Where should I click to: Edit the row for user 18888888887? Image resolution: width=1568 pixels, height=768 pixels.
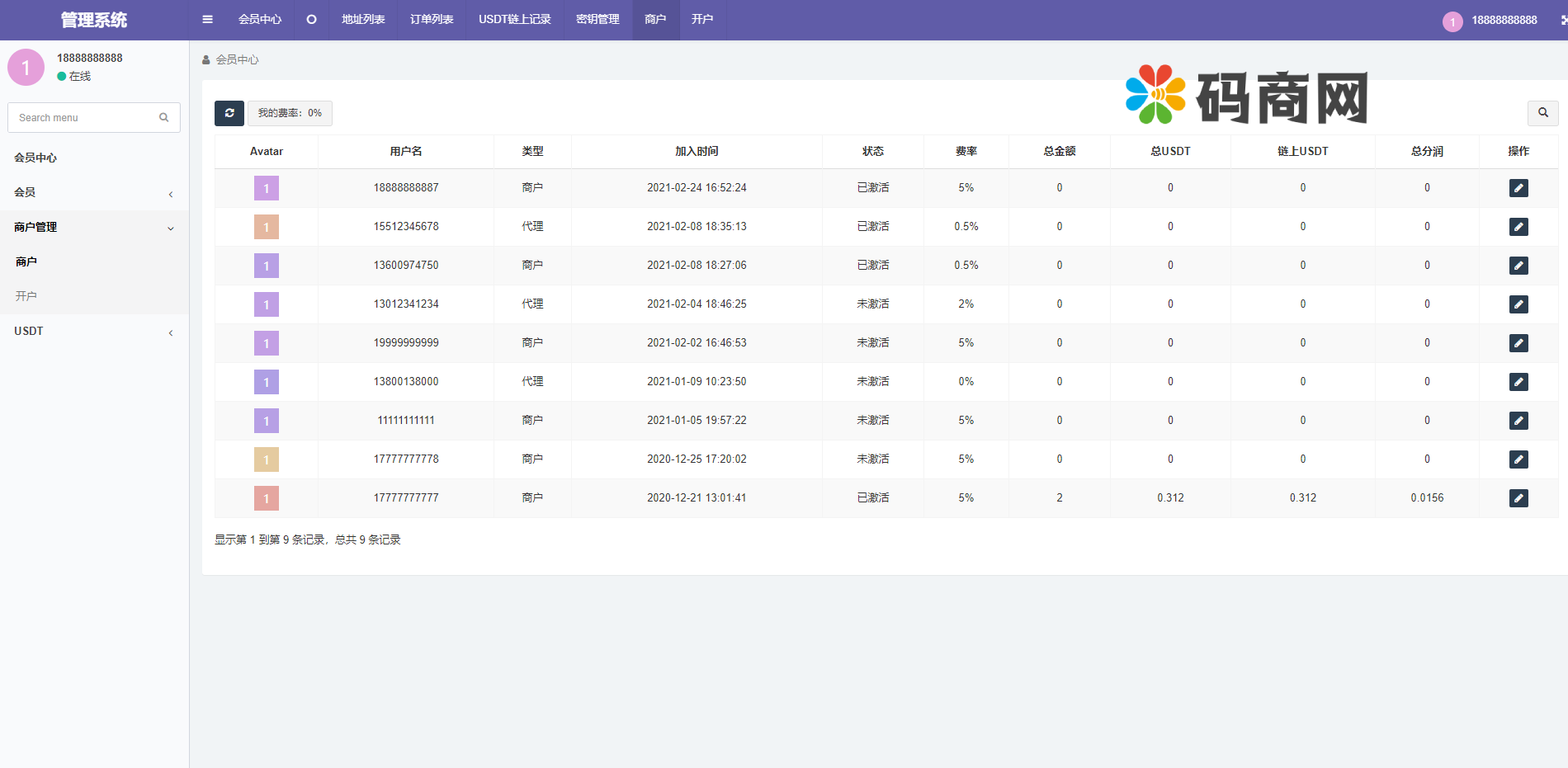pyautogui.click(x=1518, y=188)
